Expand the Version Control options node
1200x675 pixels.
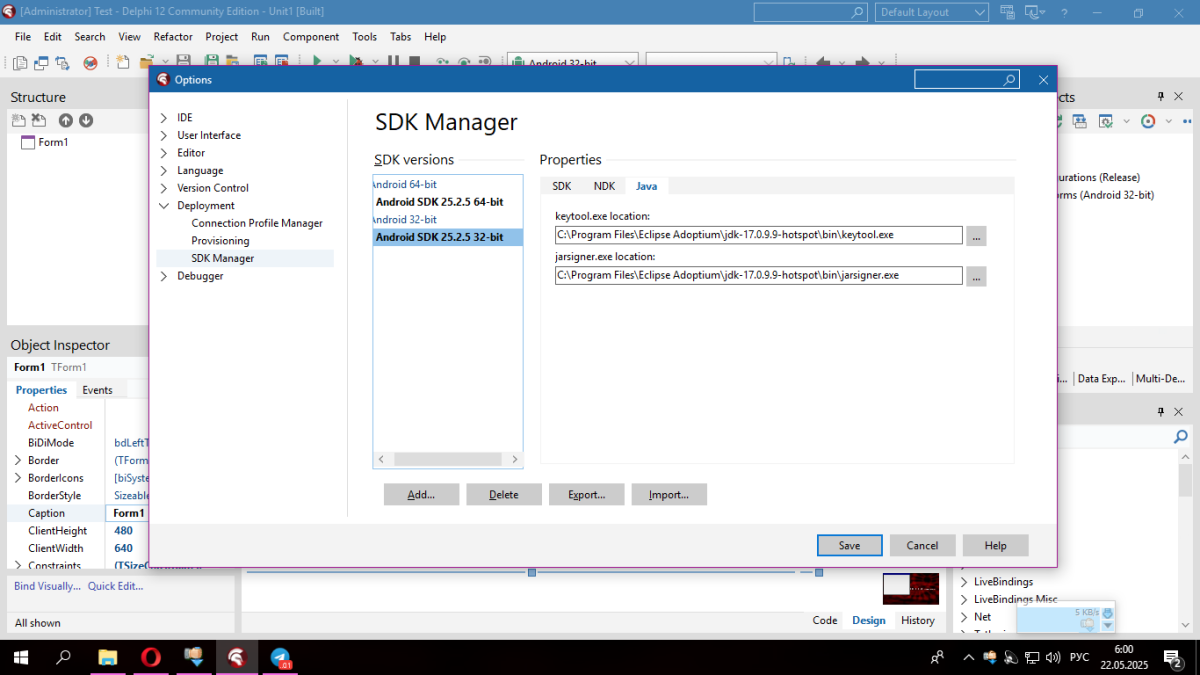point(164,188)
